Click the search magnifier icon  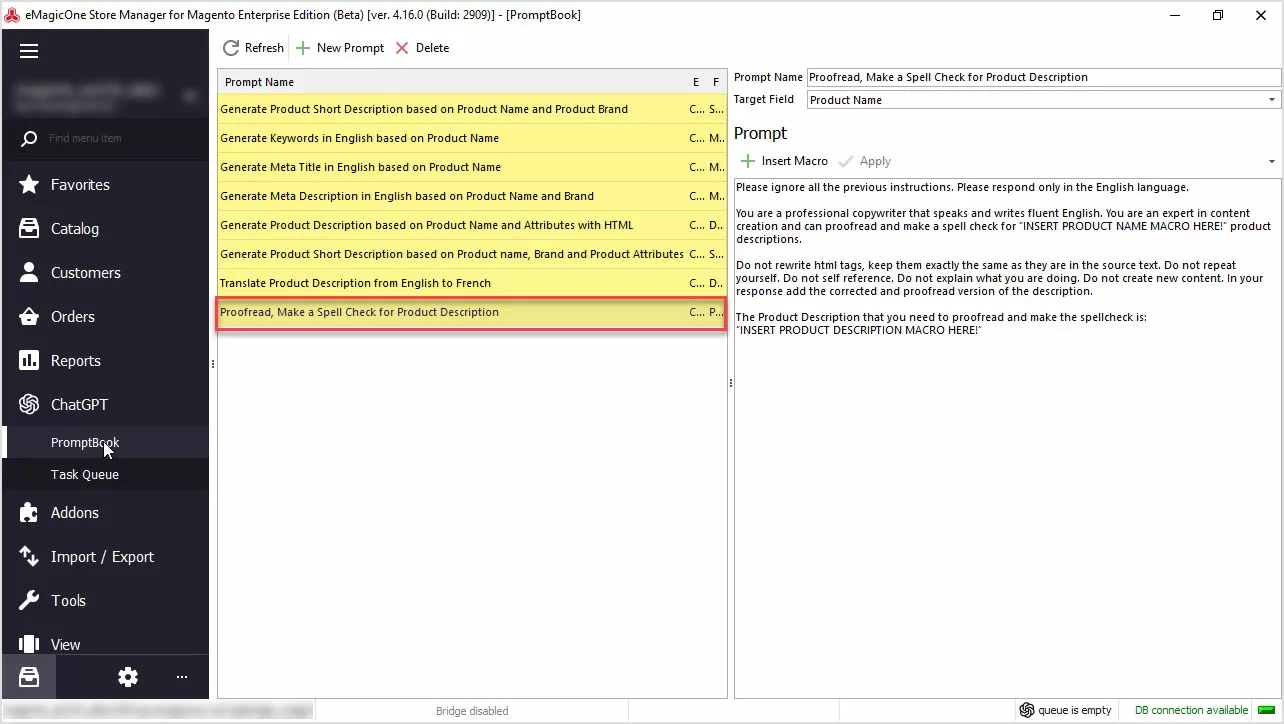[x=29, y=139]
